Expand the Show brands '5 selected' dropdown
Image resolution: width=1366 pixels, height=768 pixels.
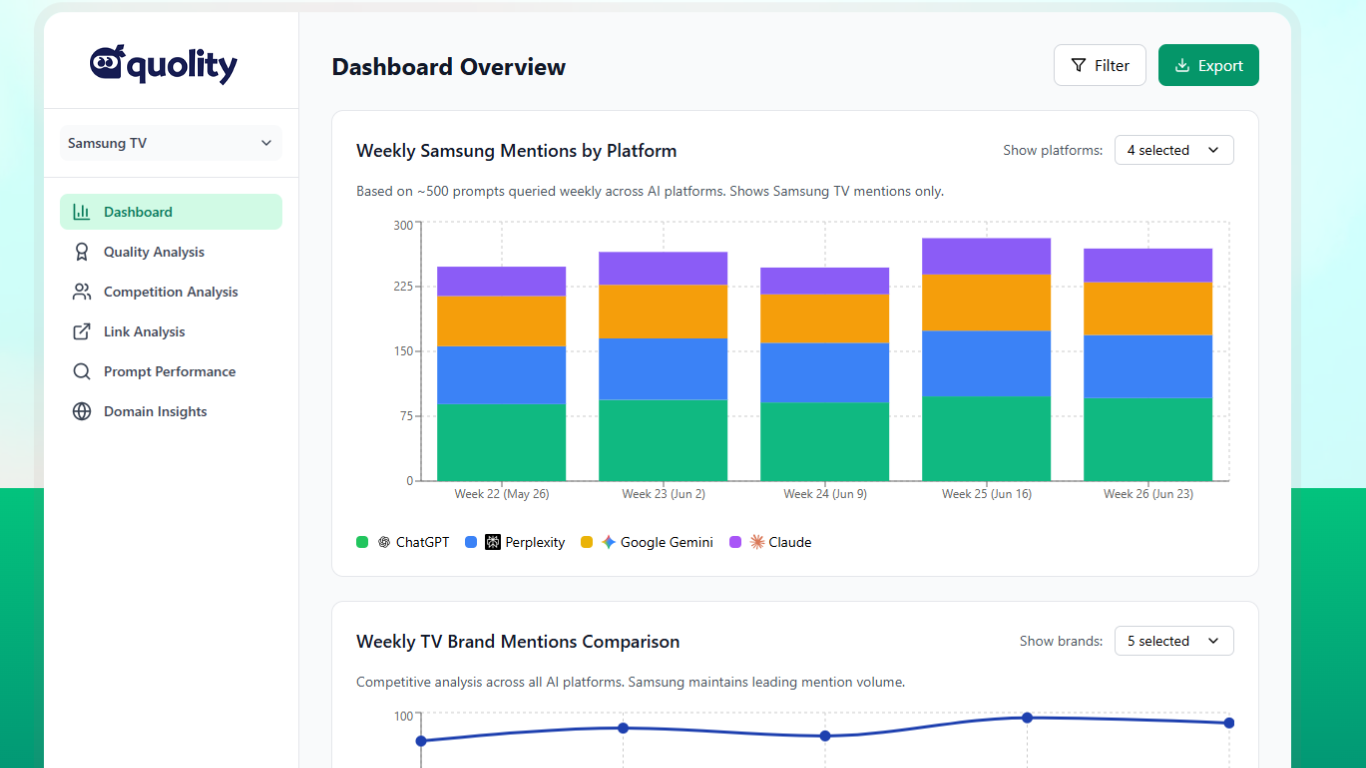pos(1174,641)
